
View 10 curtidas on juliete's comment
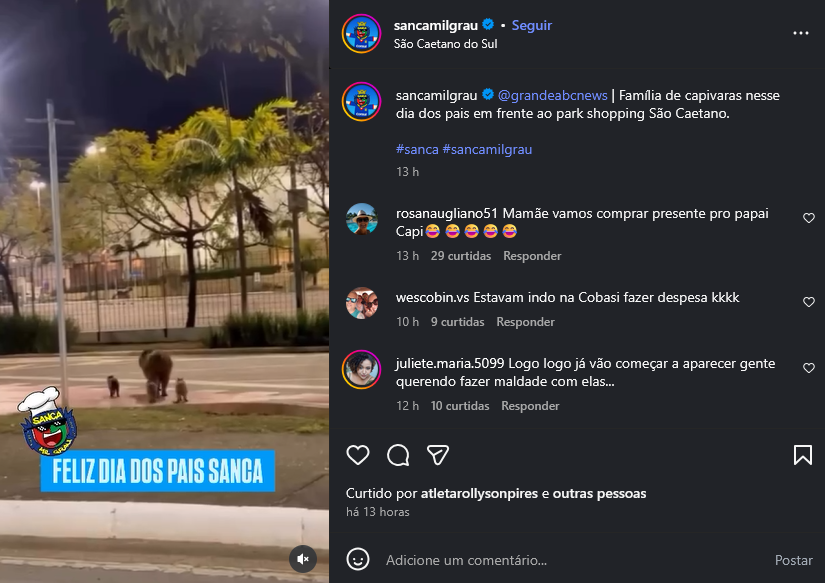460,406
